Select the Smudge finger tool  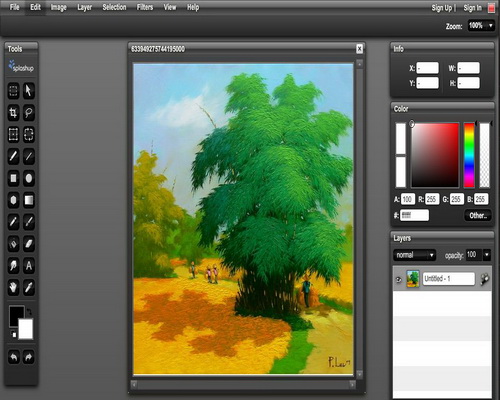[x=13, y=266]
